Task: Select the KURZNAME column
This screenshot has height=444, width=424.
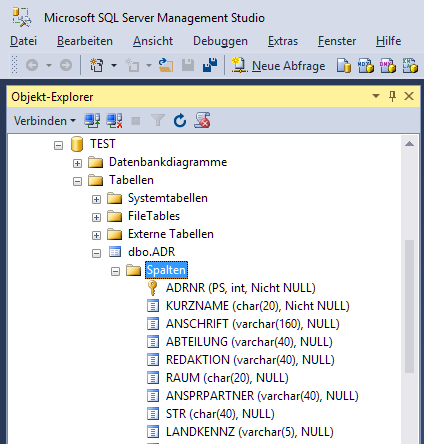Action: point(258,306)
